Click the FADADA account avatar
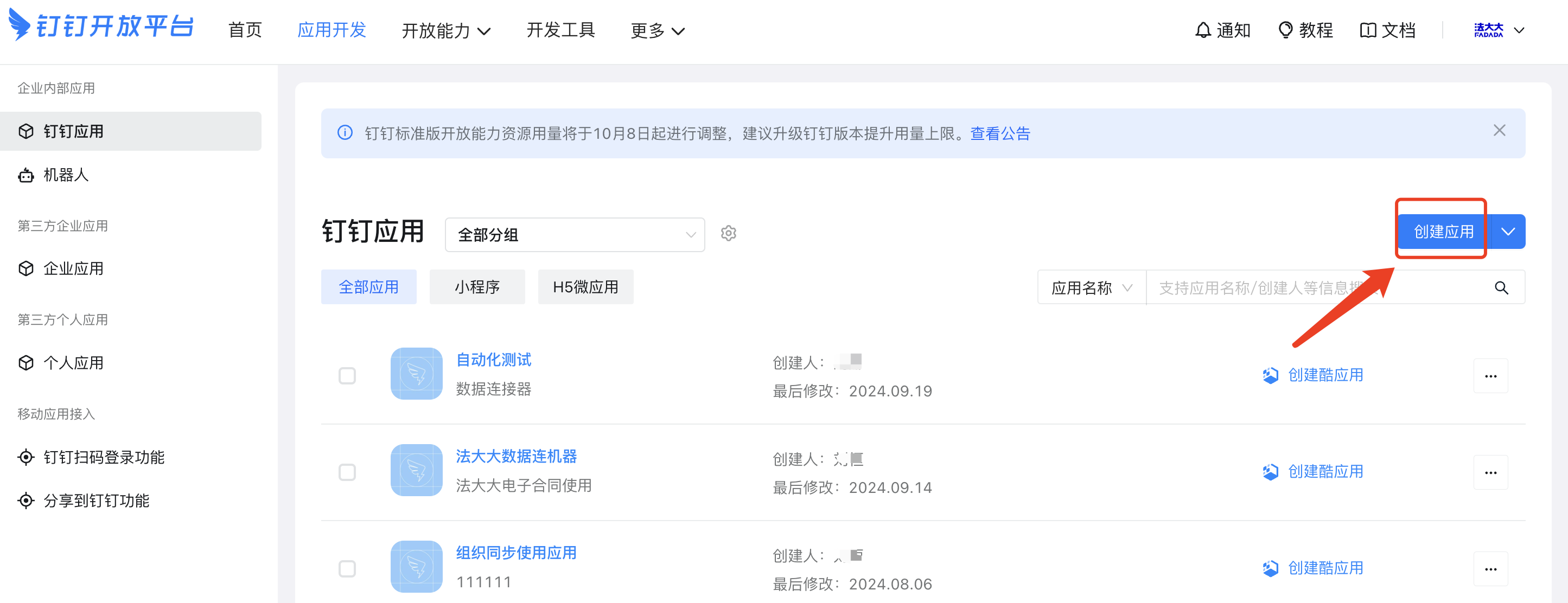Viewport: 1568px width, 603px height. tap(1488, 30)
